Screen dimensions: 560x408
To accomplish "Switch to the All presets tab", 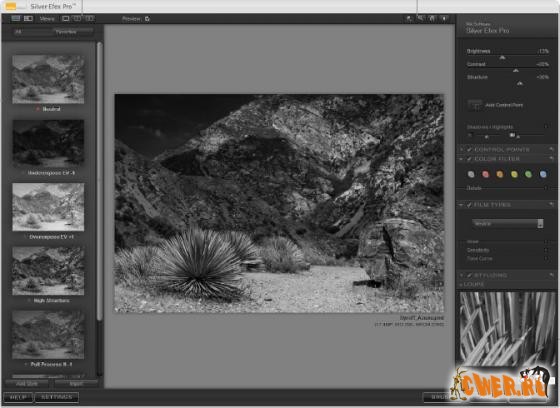I will [x=18, y=32].
